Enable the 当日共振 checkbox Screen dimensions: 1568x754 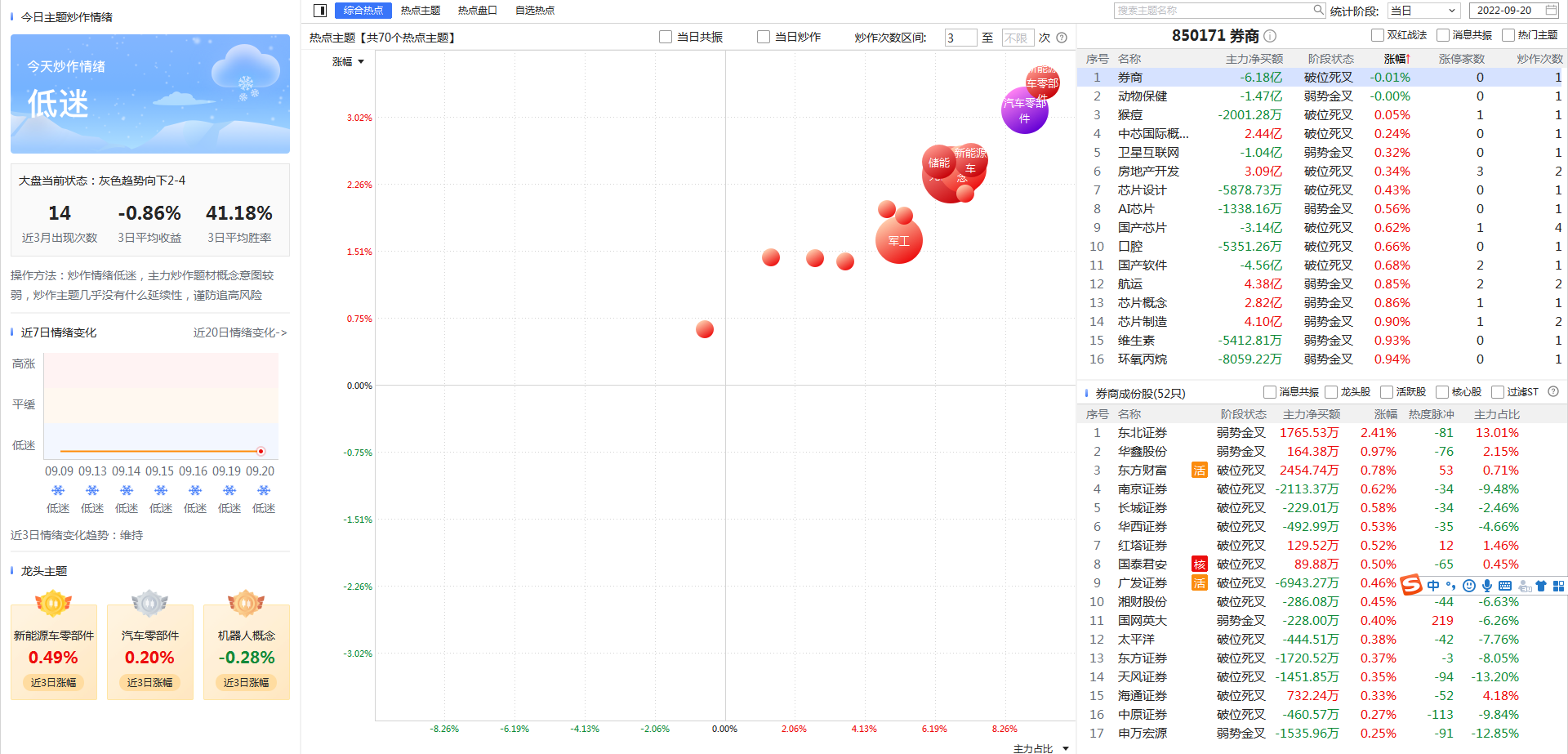pos(666,37)
